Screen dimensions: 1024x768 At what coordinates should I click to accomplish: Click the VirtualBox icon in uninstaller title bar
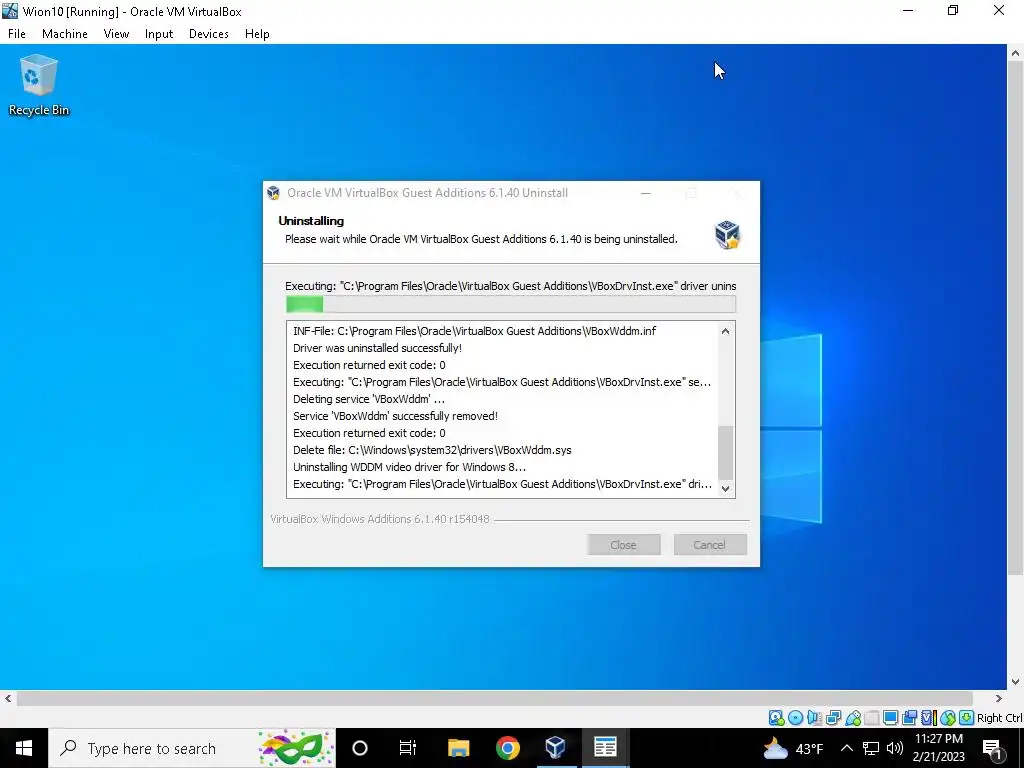coord(274,193)
